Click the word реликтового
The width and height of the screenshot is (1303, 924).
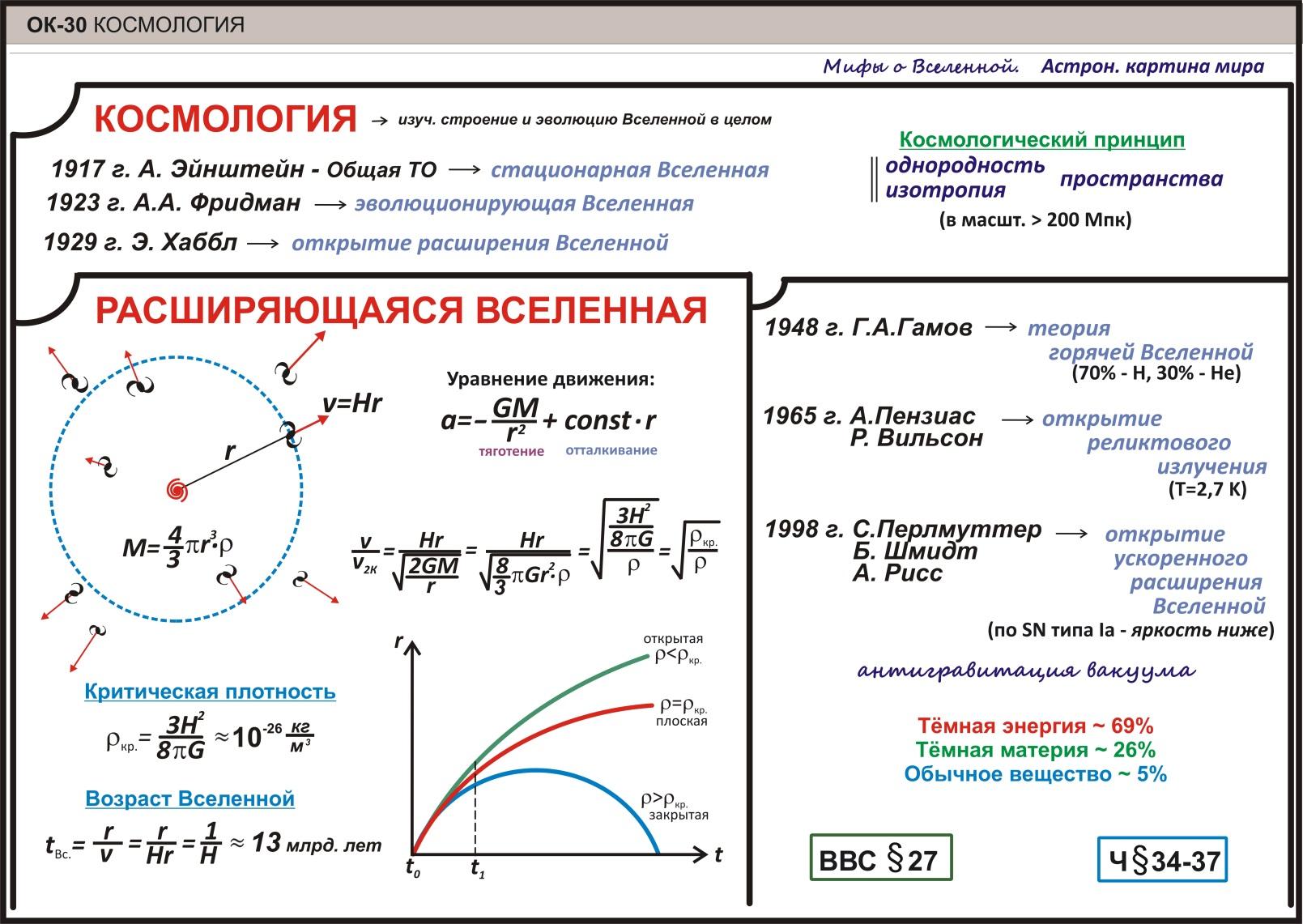click(1159, 443)
